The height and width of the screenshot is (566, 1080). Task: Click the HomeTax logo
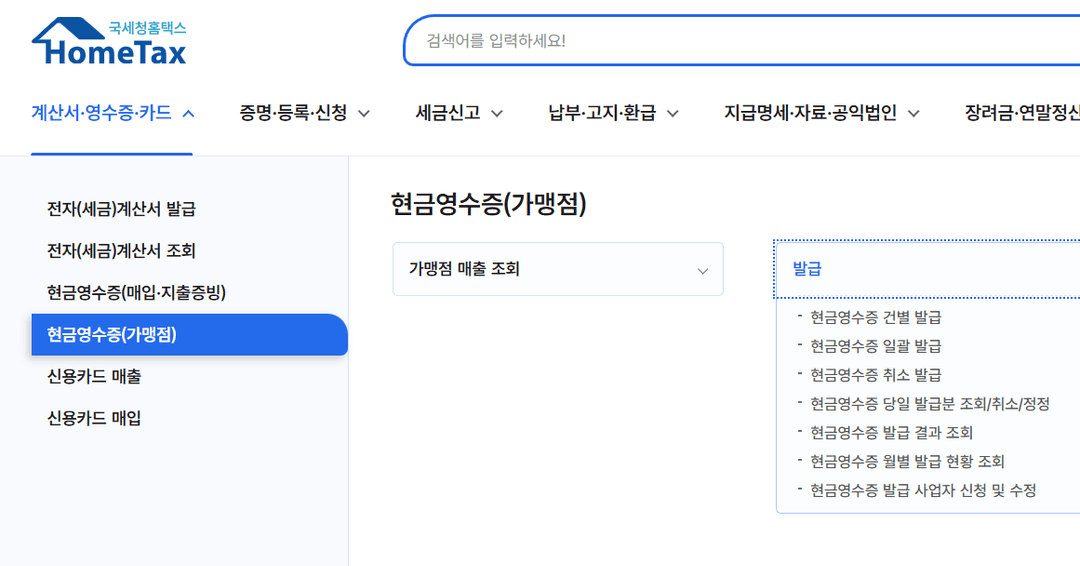(109, 41)
